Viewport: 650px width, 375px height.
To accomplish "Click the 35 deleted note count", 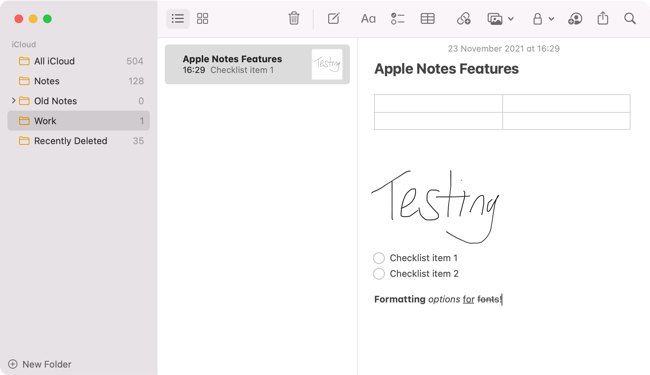I will click(x=138, y=141).
